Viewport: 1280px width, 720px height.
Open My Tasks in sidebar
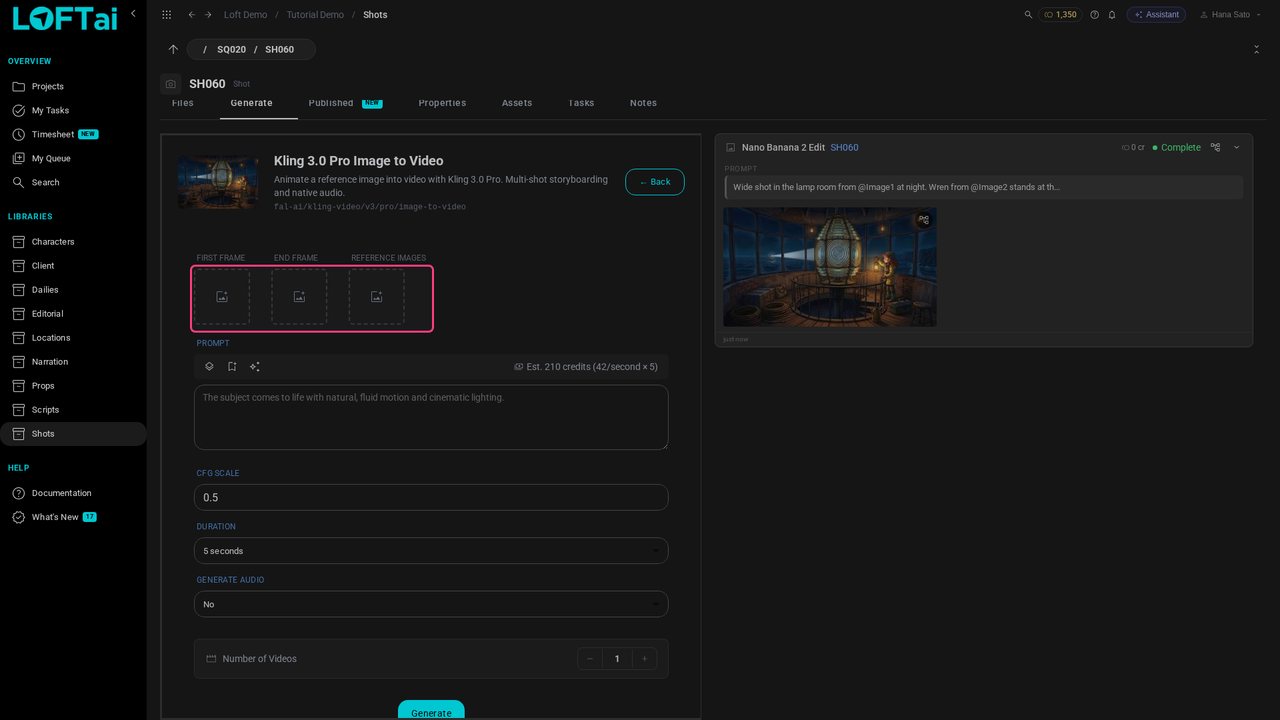coord(73,110)
